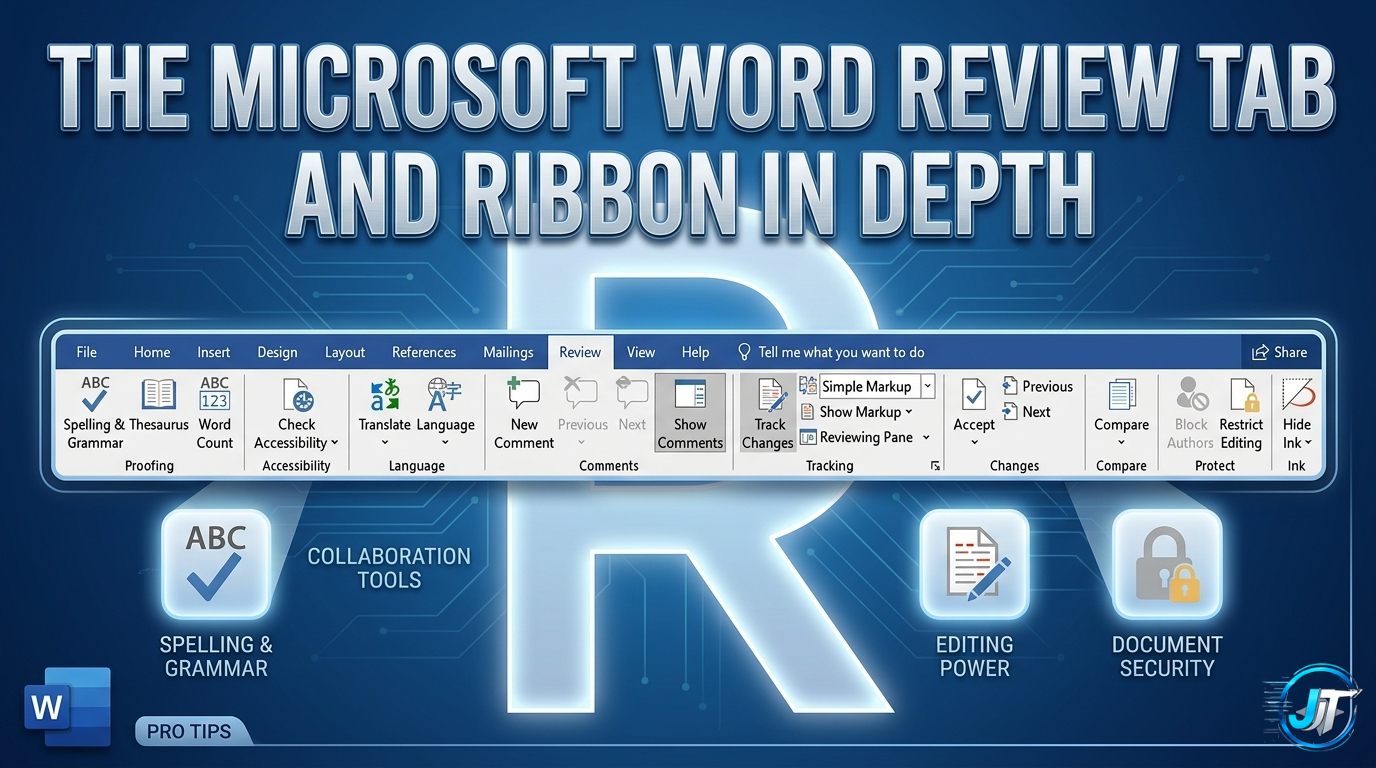Click the Tell me search field

point(840,352)
